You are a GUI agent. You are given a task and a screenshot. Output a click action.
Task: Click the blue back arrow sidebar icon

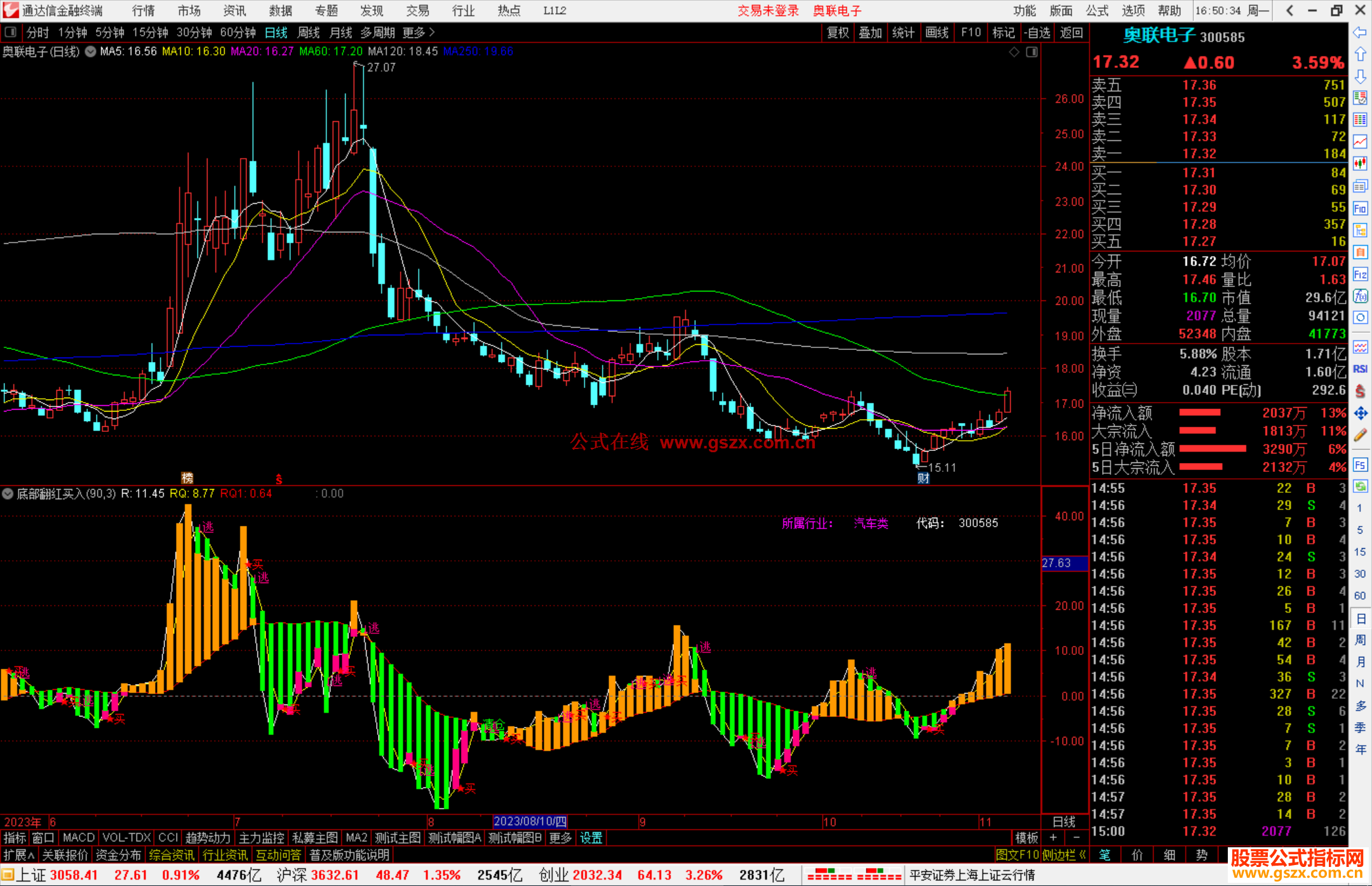click(x=1360, y=32)
